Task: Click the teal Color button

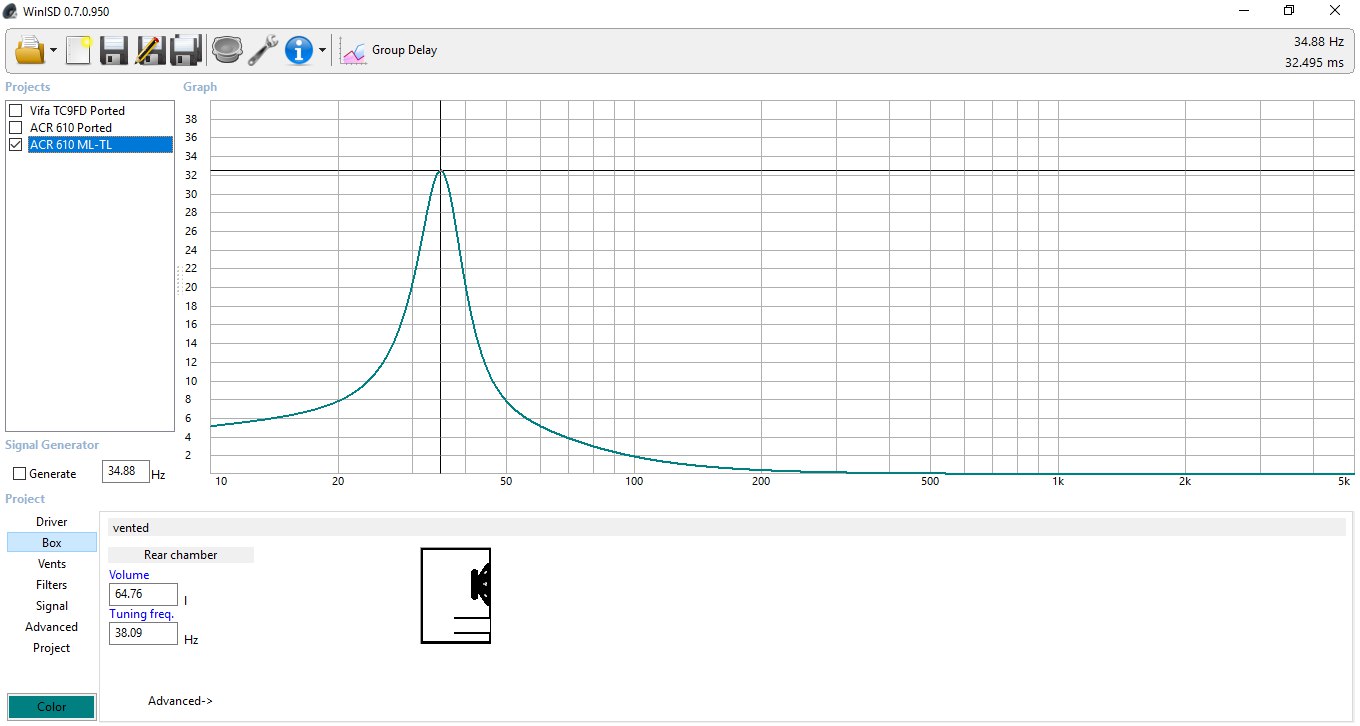Action: pyautogui.click(x=52, y=707)
